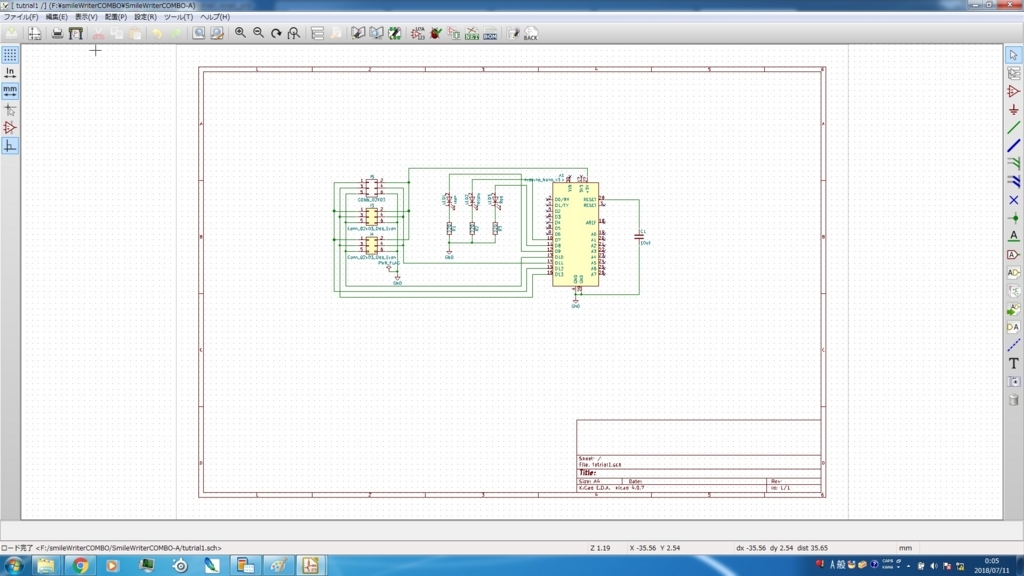
Task: Open the ツール(T) menu
Action: click(x=178, y=17)
